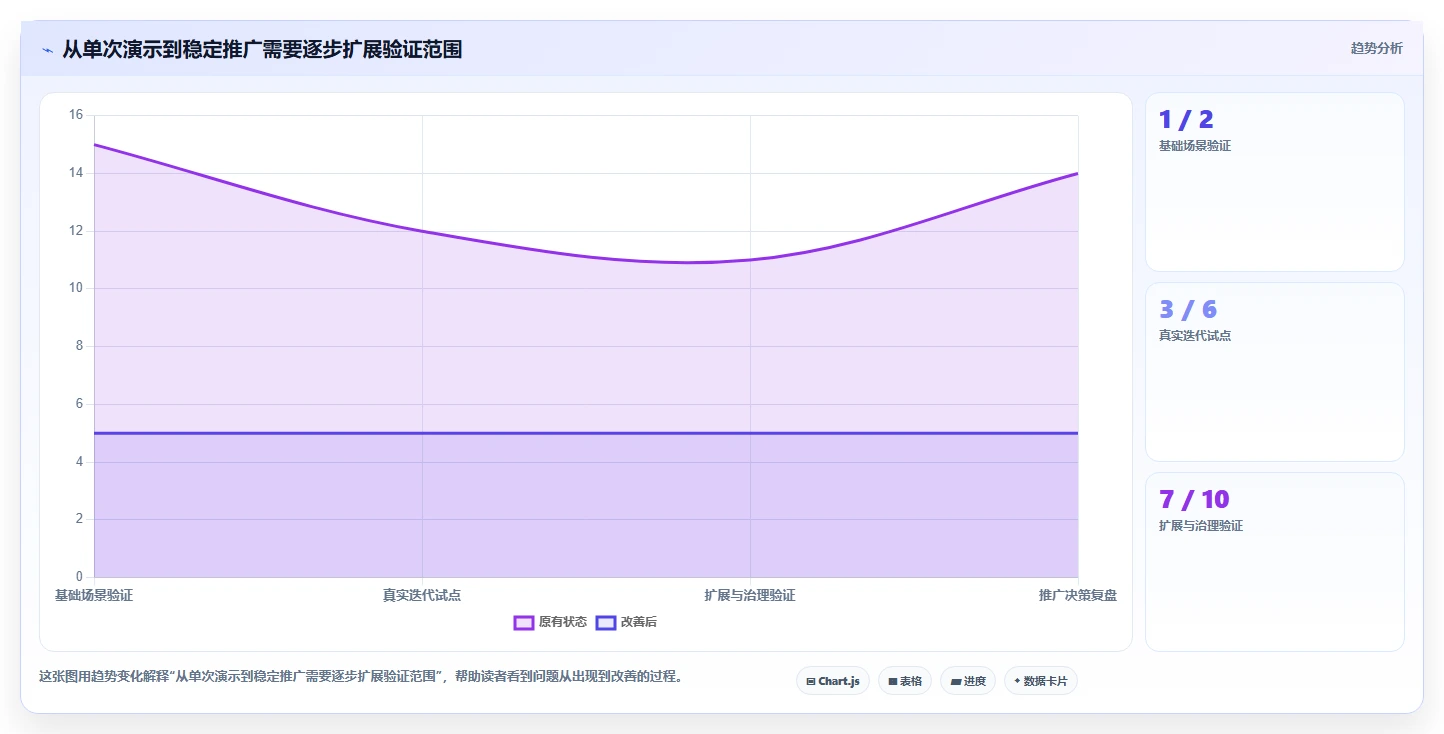Image resolution: width=1444 pixels, height=734 pixels.
Task: Click the 3 / 6 metric number
Action: click(x=1188, y=310)
